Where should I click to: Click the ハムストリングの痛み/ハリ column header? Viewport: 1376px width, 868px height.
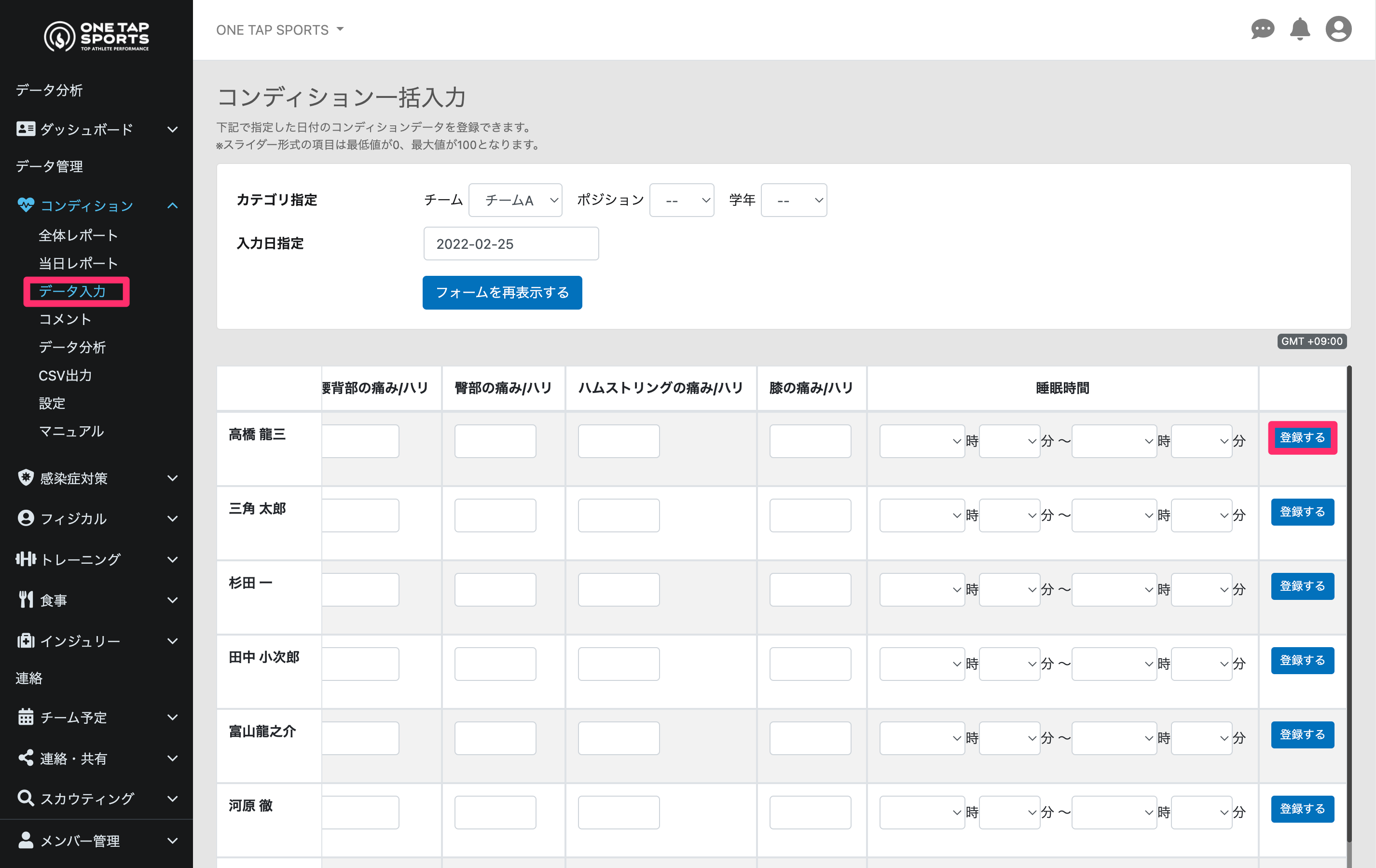[660, 388]
